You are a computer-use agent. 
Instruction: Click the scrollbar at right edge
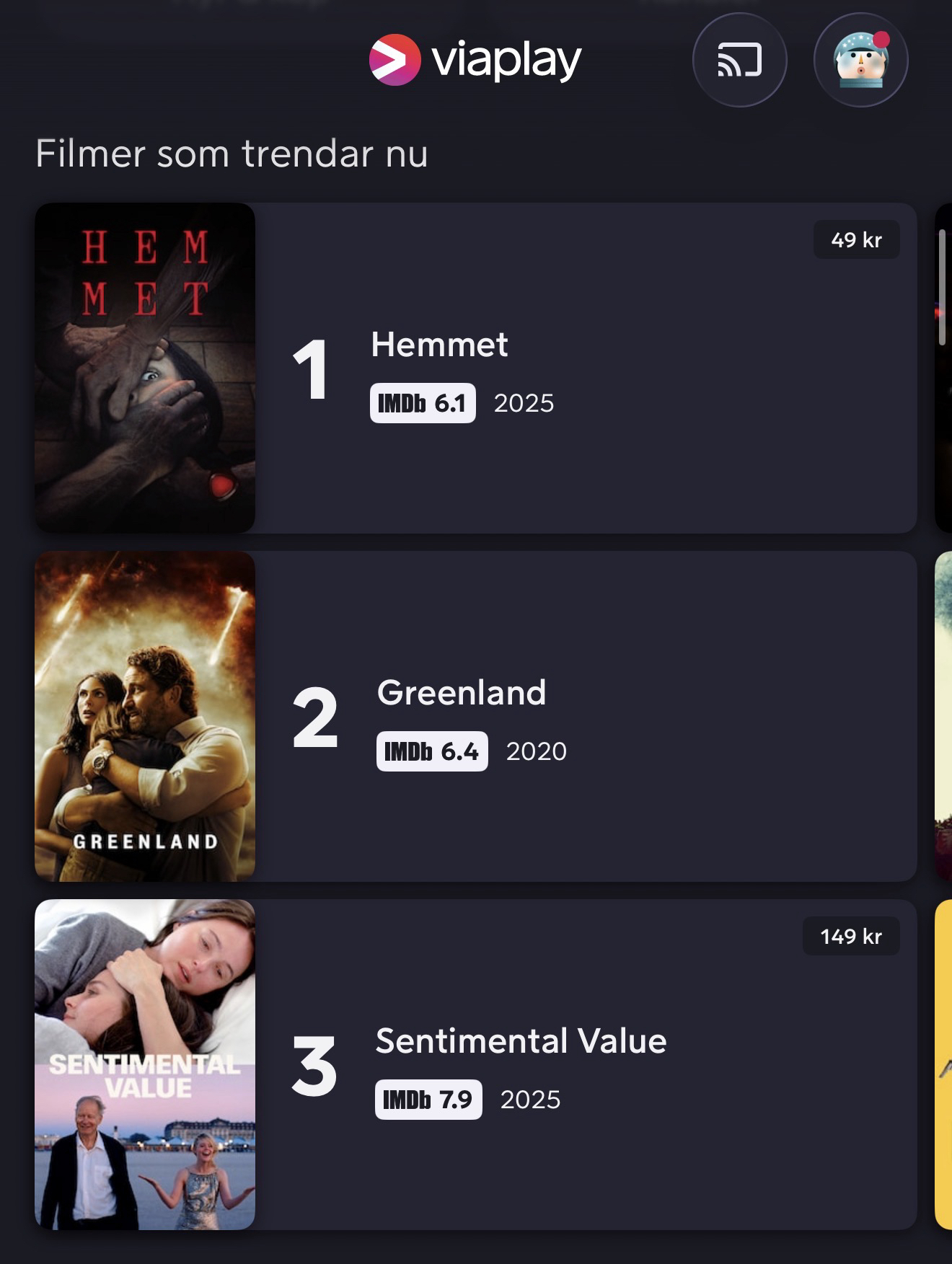[942, 287]
